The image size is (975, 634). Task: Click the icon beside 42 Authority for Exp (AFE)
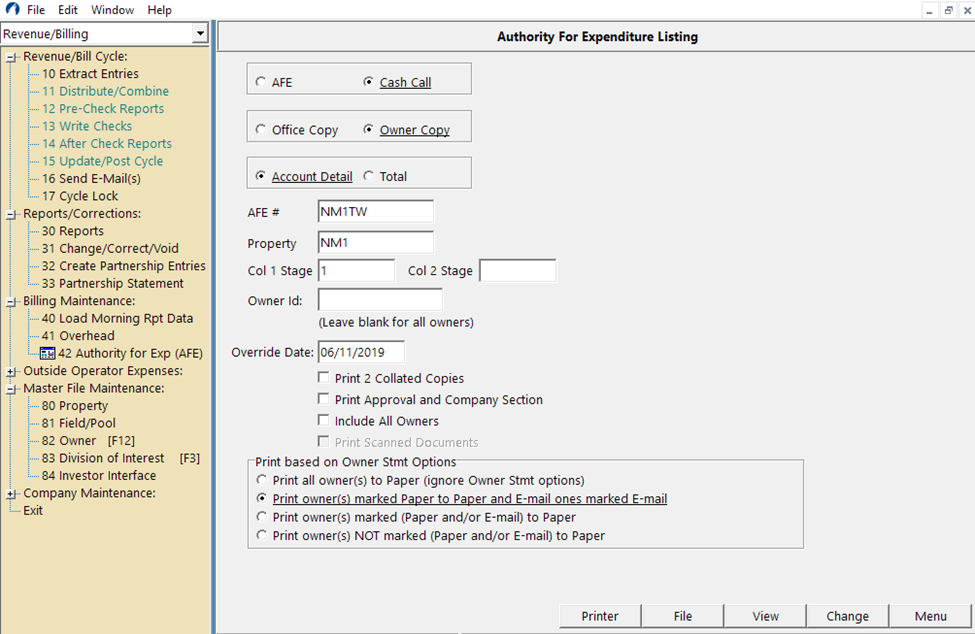47,353
